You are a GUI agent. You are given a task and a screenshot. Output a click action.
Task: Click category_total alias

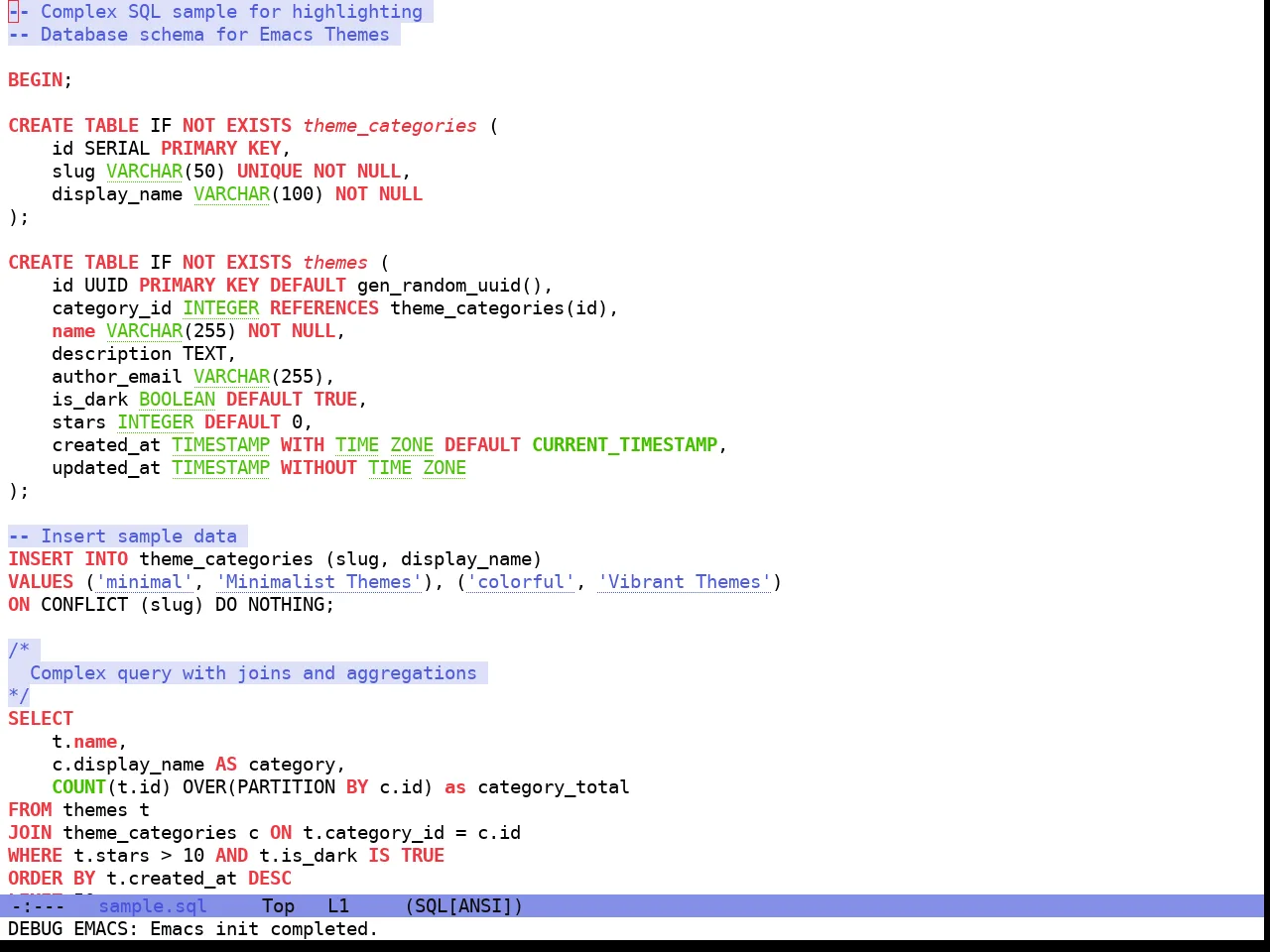click(554, 787)
